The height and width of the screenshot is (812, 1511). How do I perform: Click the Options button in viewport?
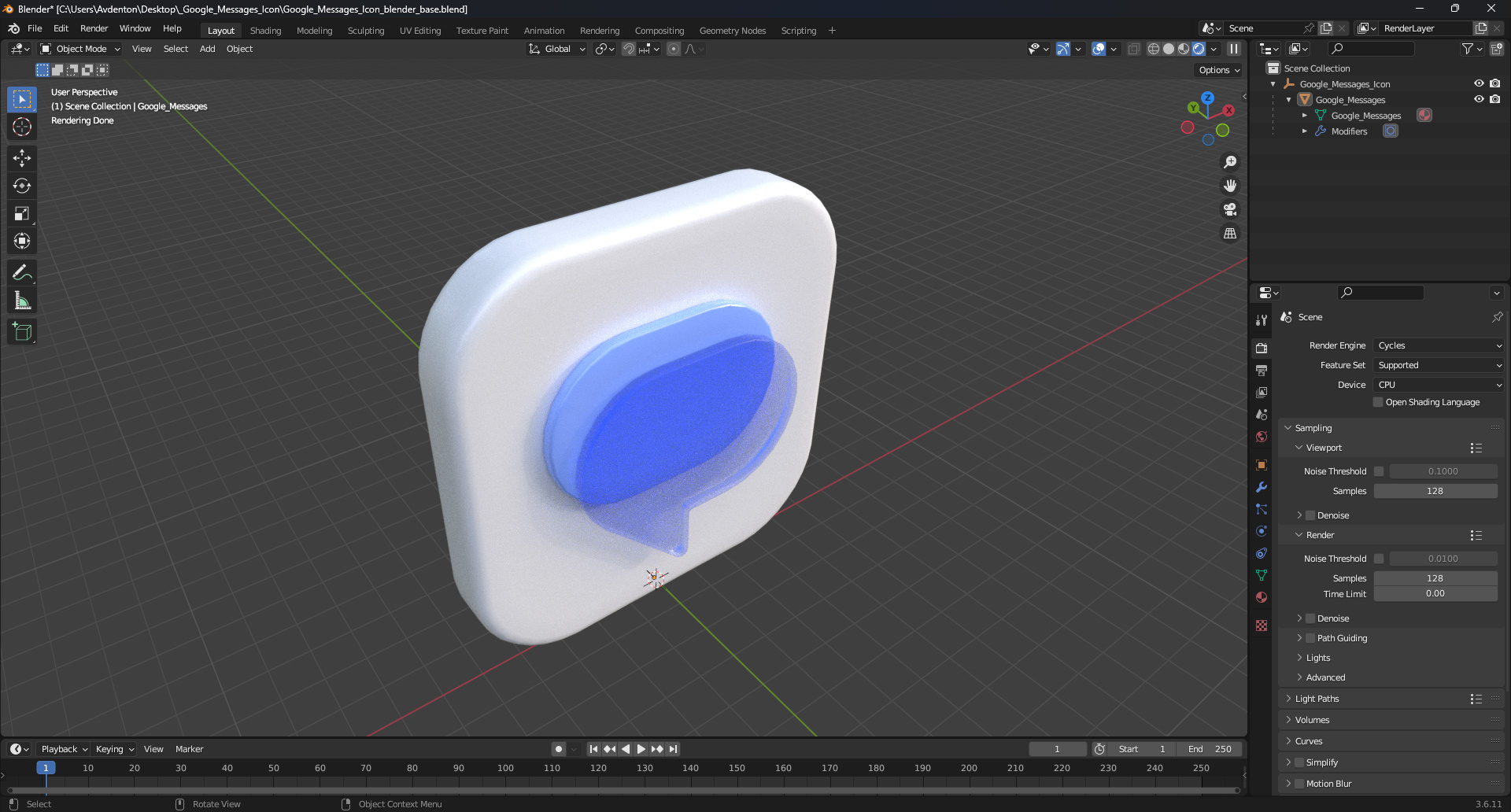point(1219,70)
